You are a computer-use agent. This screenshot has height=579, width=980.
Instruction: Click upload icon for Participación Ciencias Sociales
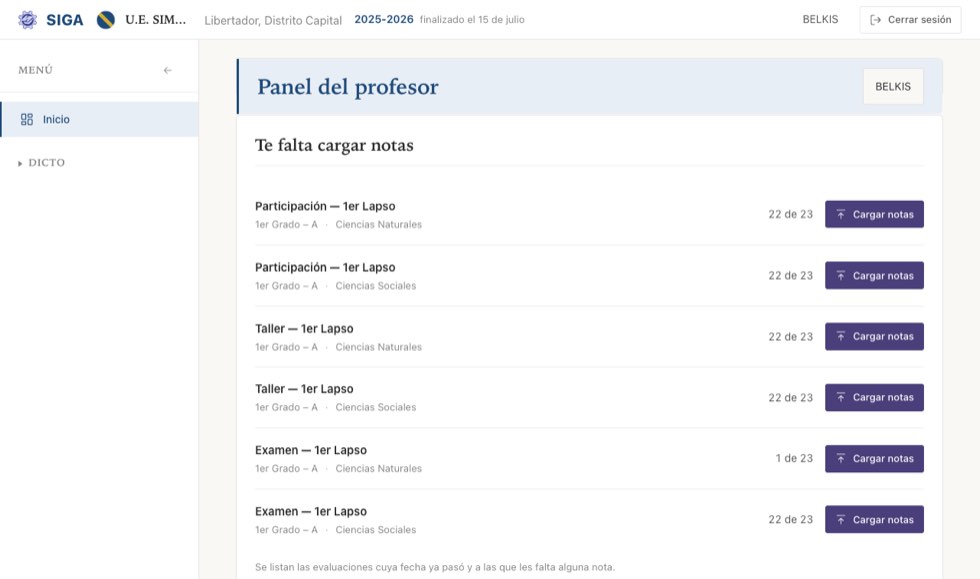[841, 276]
